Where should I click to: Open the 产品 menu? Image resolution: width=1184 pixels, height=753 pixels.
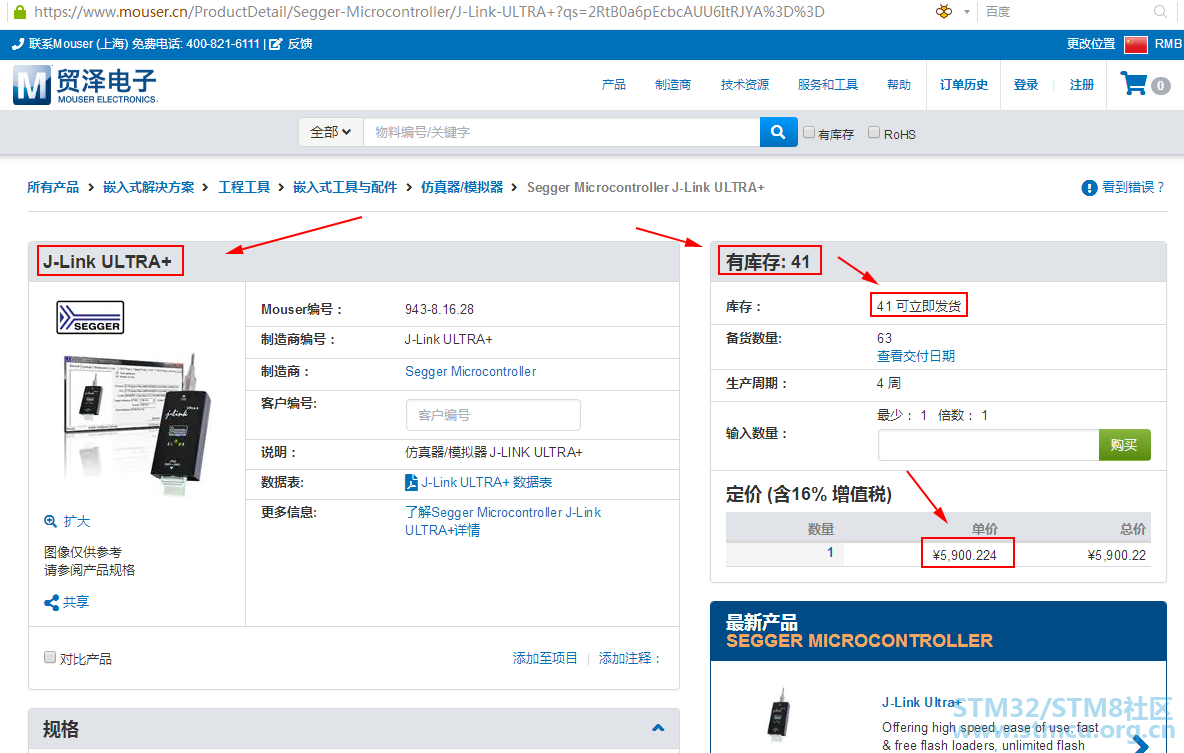coord(613,85)
